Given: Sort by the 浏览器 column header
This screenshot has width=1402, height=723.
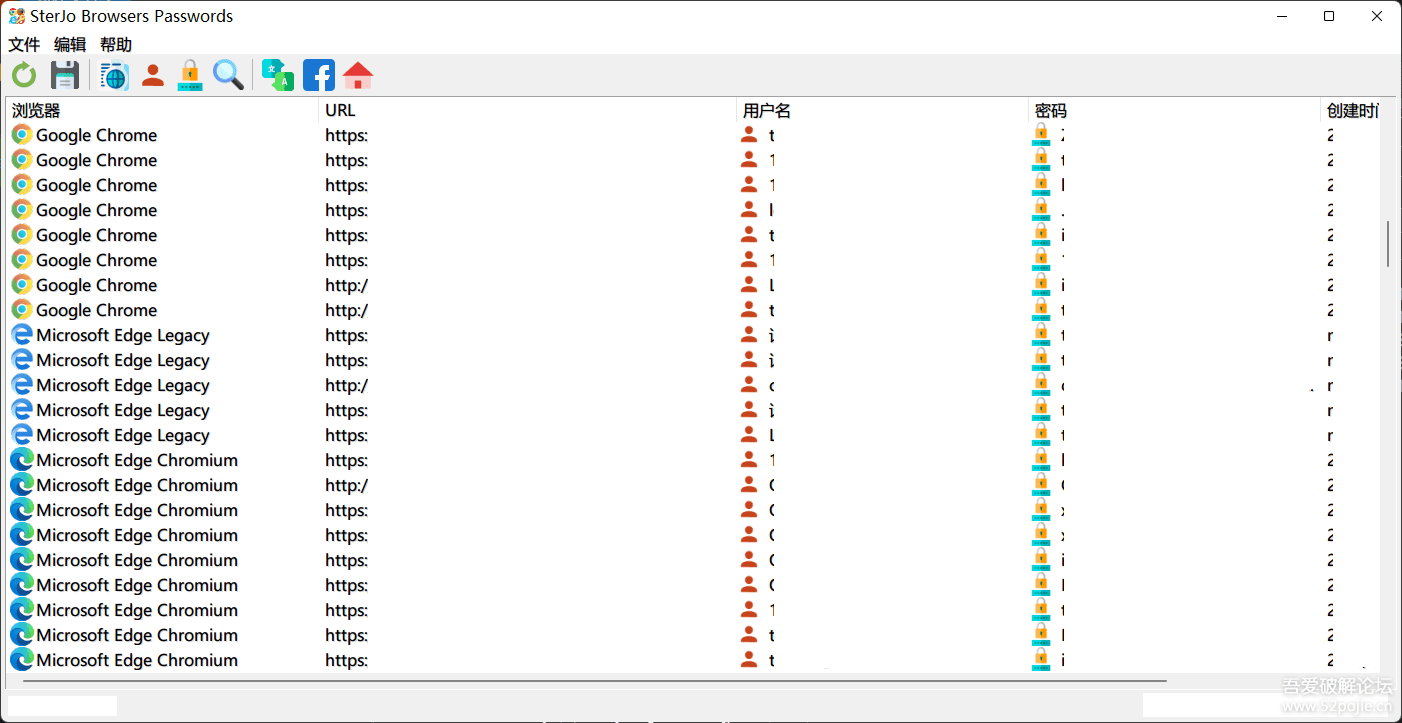Looking at the screenshot, I should click(x=163, y=110).
